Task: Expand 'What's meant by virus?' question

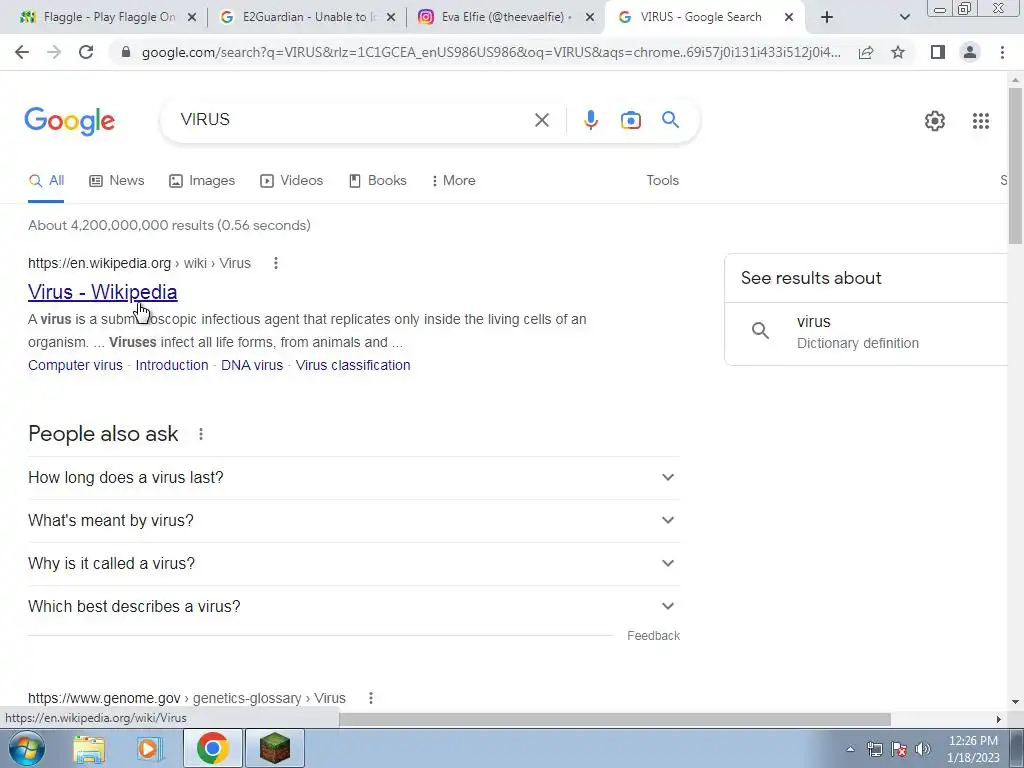Action: click(354, 520)
